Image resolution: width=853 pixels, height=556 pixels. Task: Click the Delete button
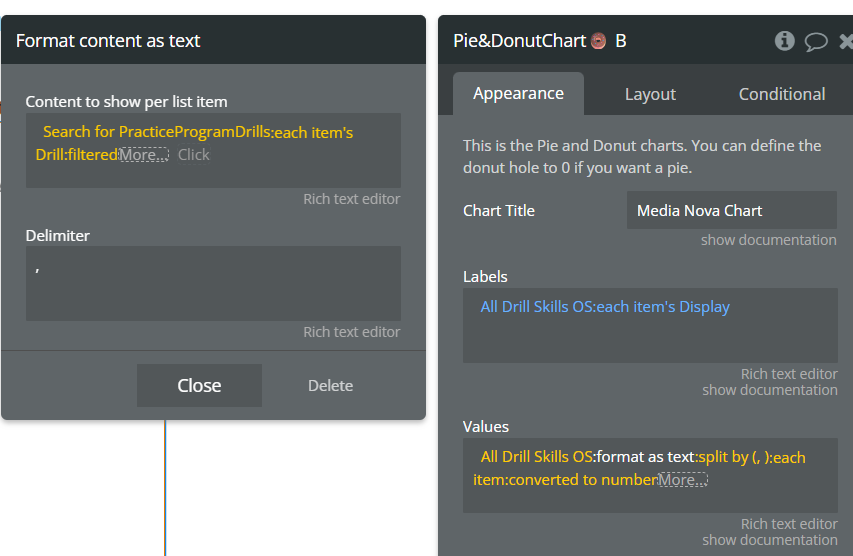pos(330,386)
